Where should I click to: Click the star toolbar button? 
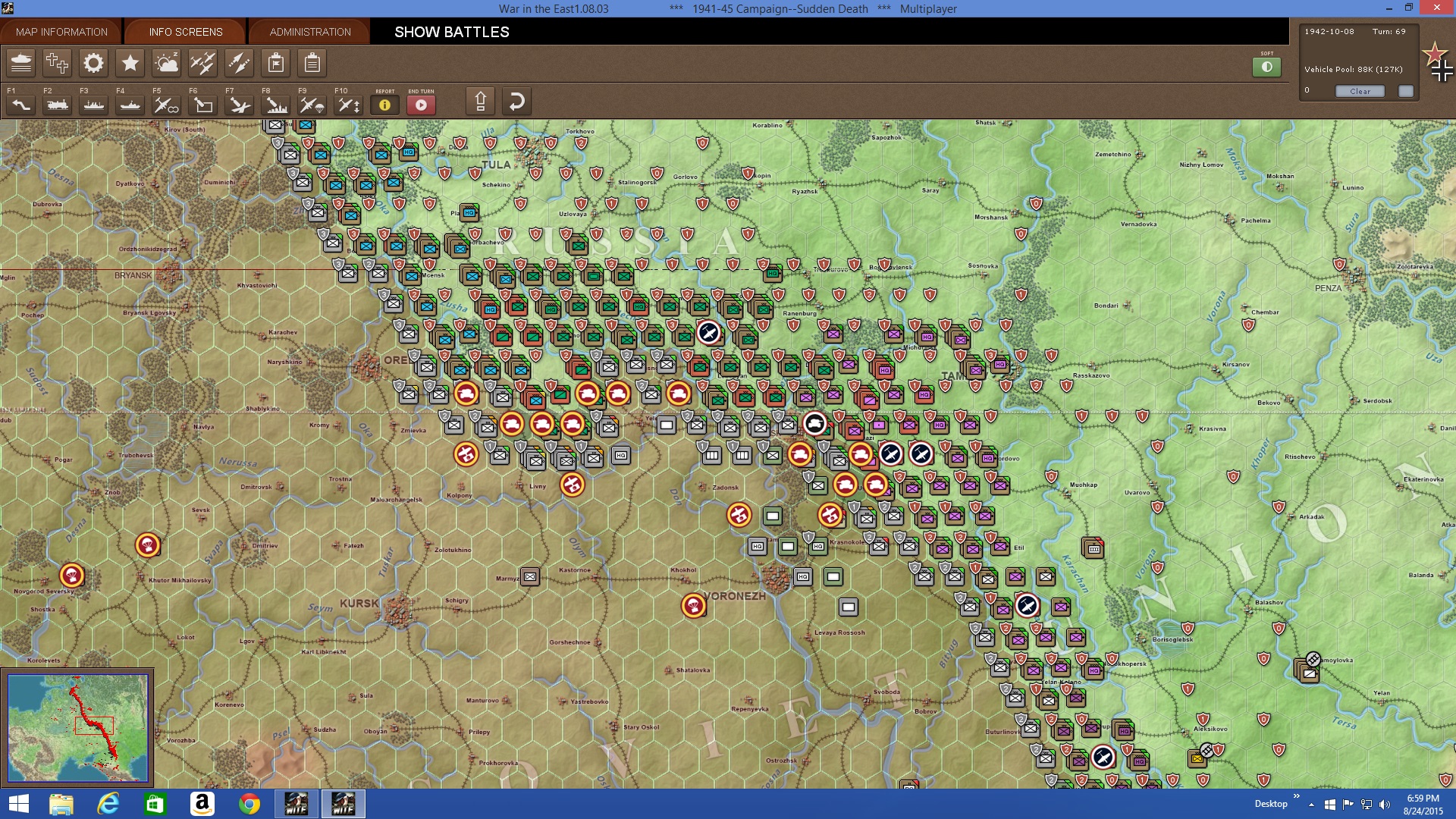coord(130,63)
